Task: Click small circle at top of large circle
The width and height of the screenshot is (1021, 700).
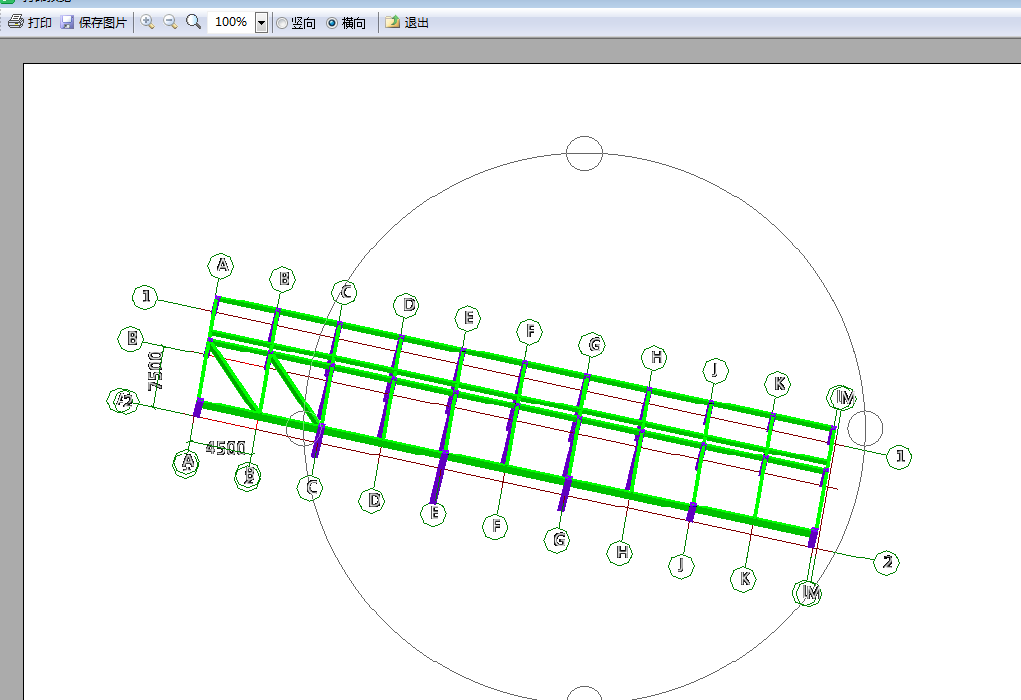Action: coord(584,154)
